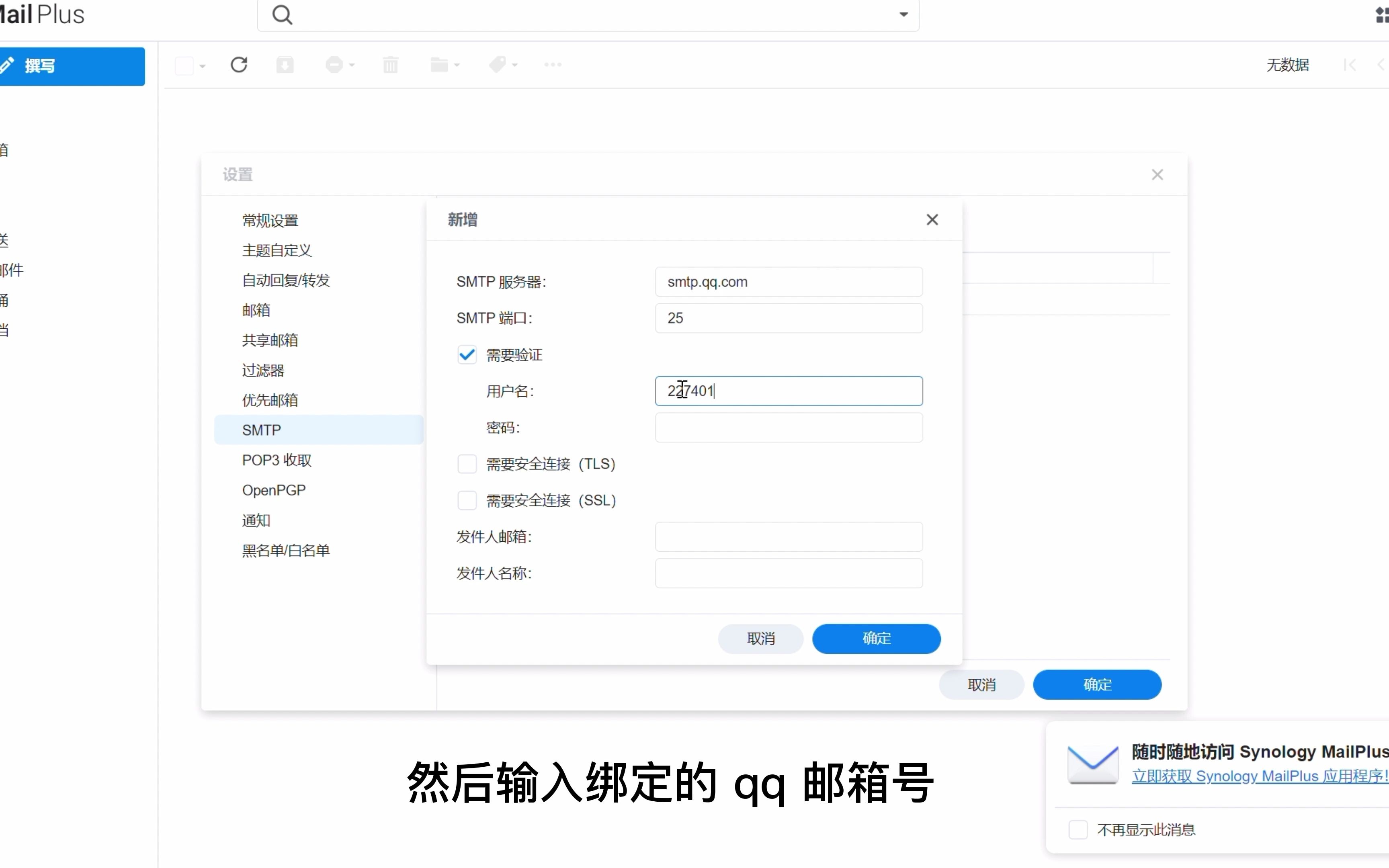Click 取消 in the 设置 window
1389x868 pixels.
pyautogui.click(x=981, y=684)
